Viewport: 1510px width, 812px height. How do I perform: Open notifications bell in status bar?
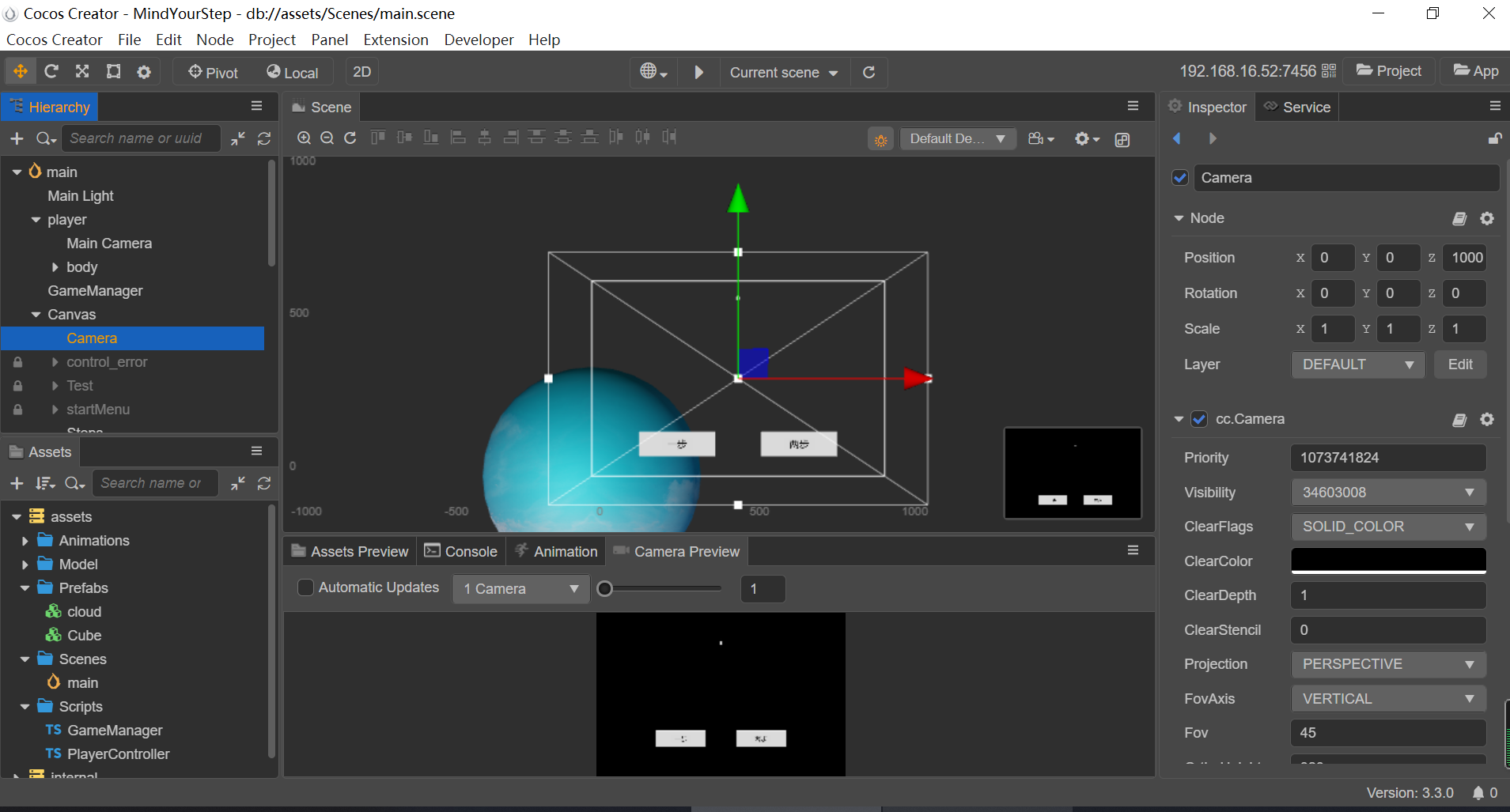click(x=1478, y=792)
